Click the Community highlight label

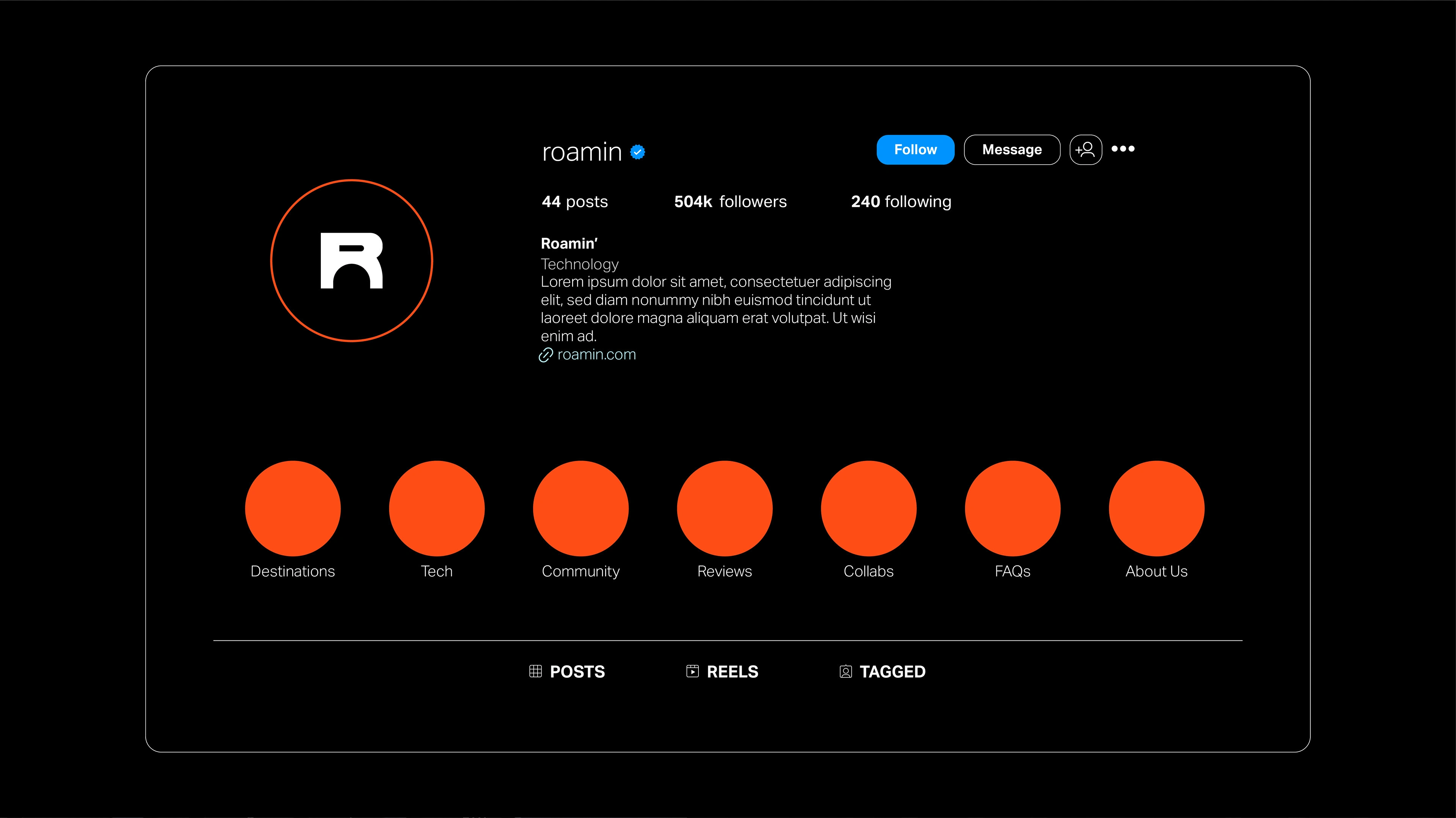[581, 572]
